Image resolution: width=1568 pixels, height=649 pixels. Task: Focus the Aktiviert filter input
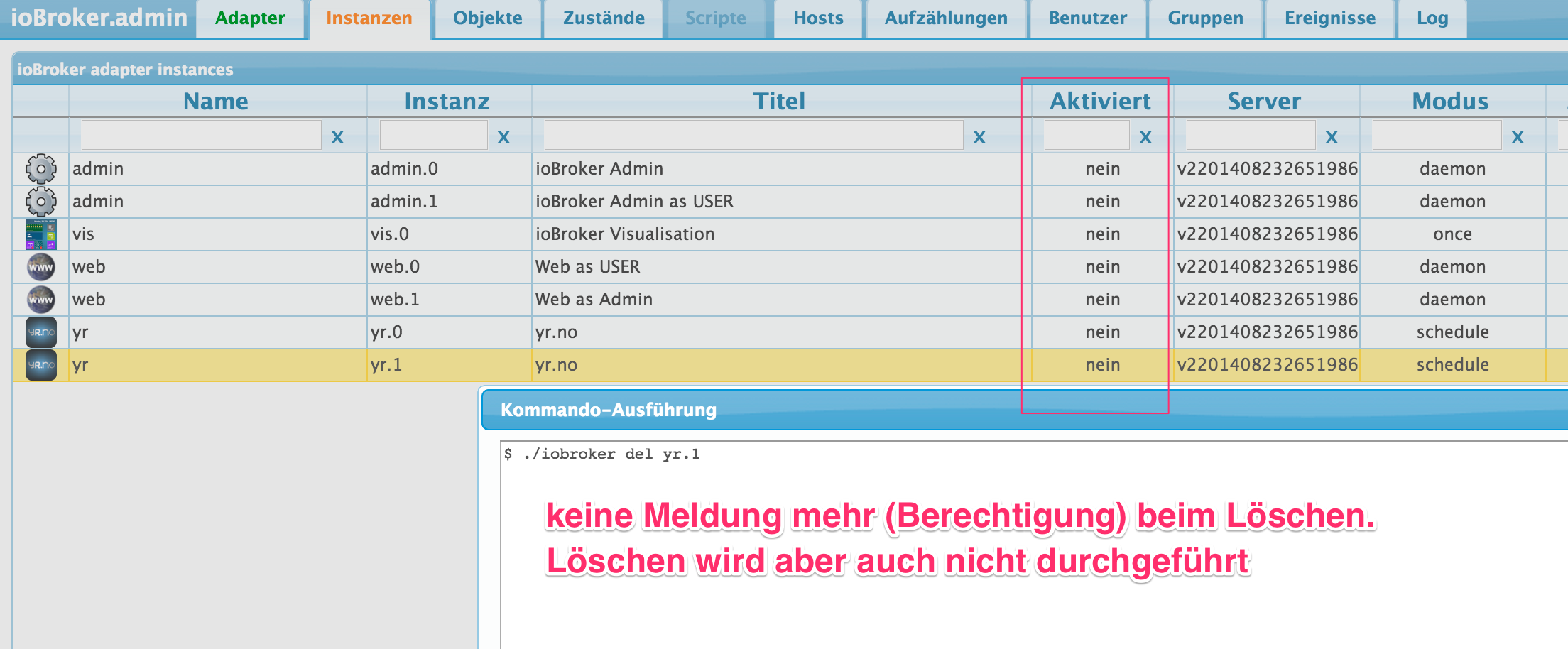point(1087,135)
